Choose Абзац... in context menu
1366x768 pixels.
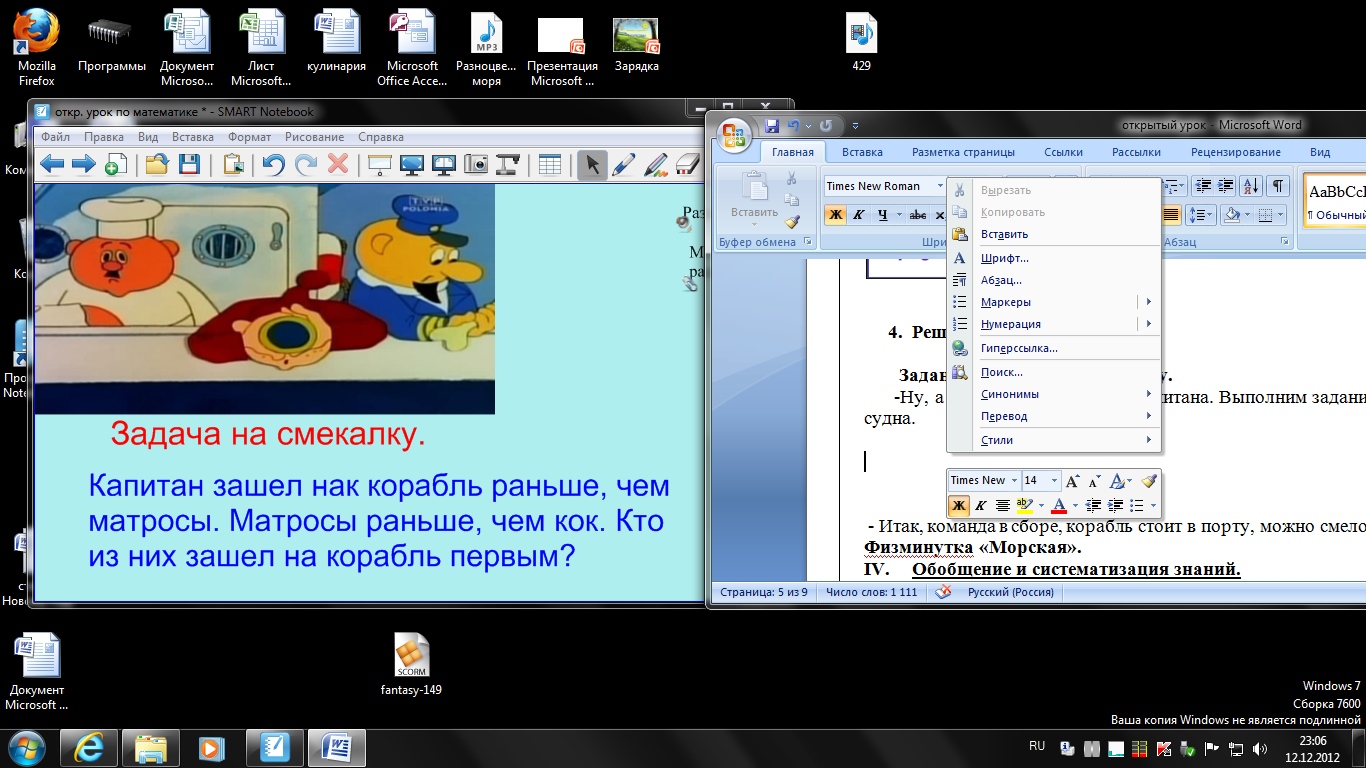1054,280
